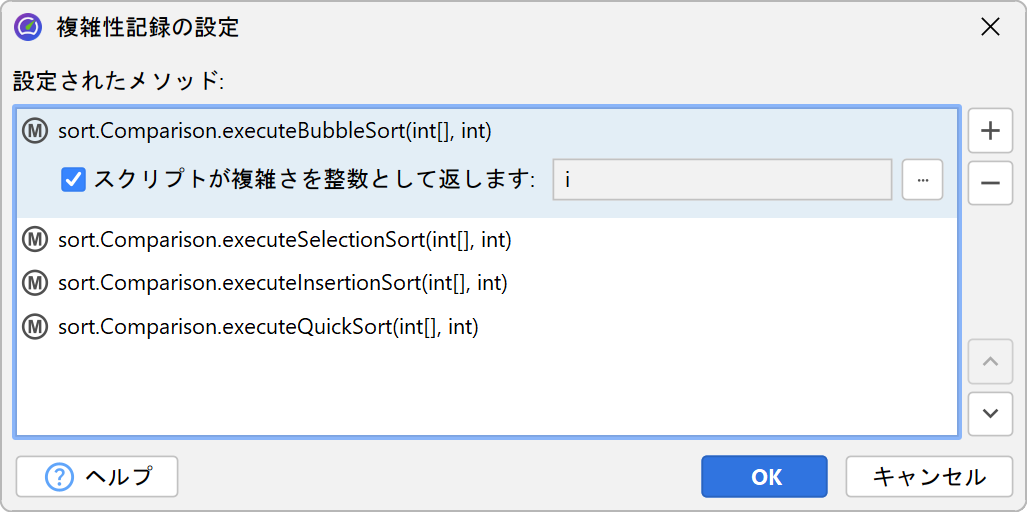Viewport: 1027px width, 512px height.
Task: Click method icon beside executeSelectionSort
Action: tap(36, 239)
